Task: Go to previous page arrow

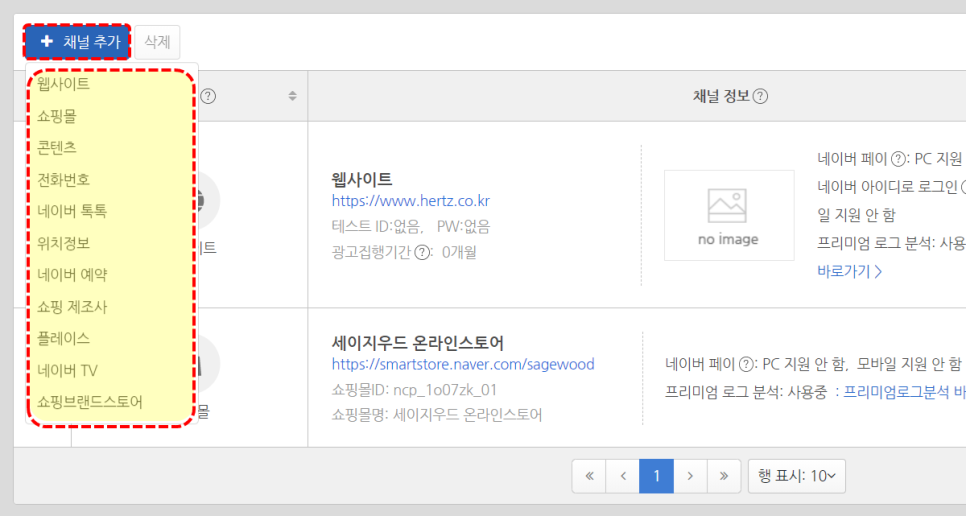Action: click(623, 476)
